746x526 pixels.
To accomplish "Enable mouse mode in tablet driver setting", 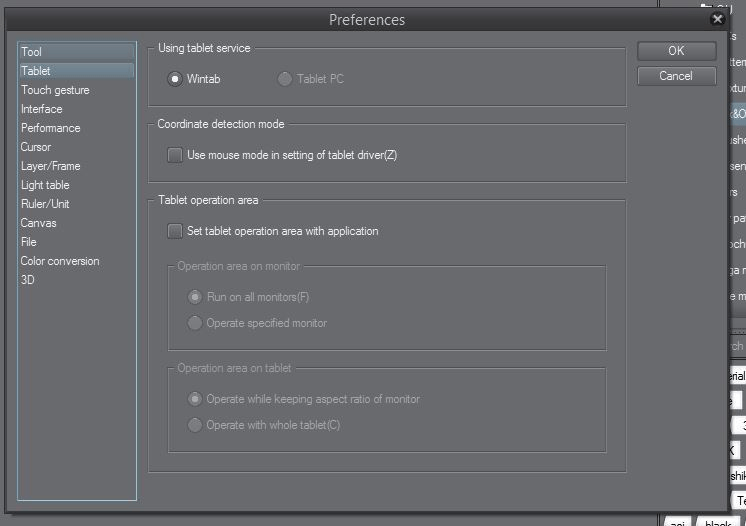I will point(176,155).
